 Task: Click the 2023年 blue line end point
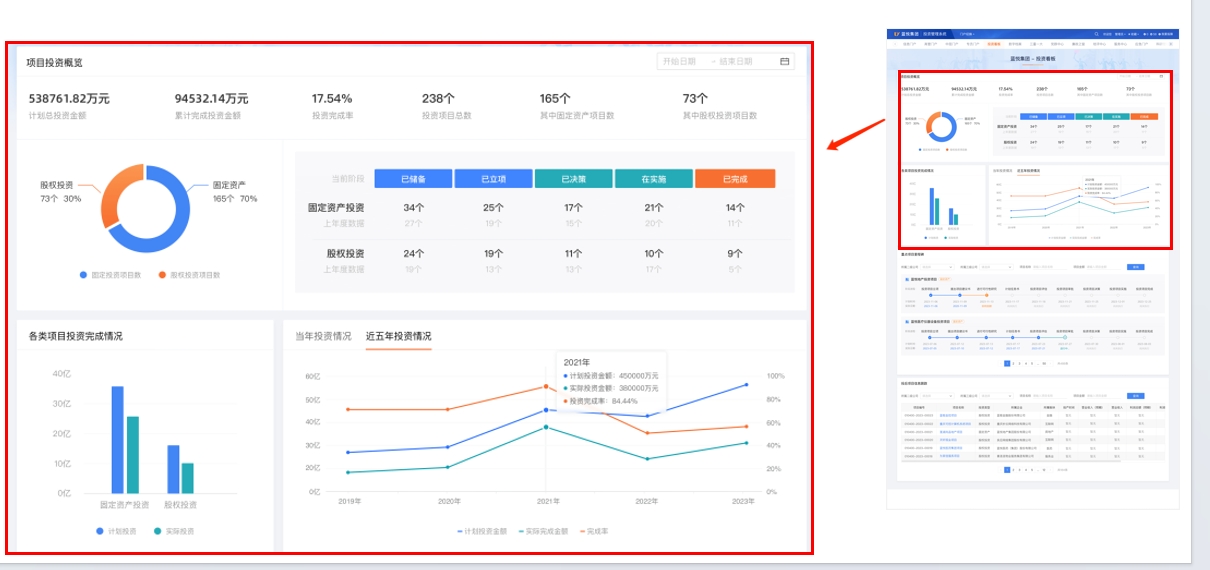745,385
